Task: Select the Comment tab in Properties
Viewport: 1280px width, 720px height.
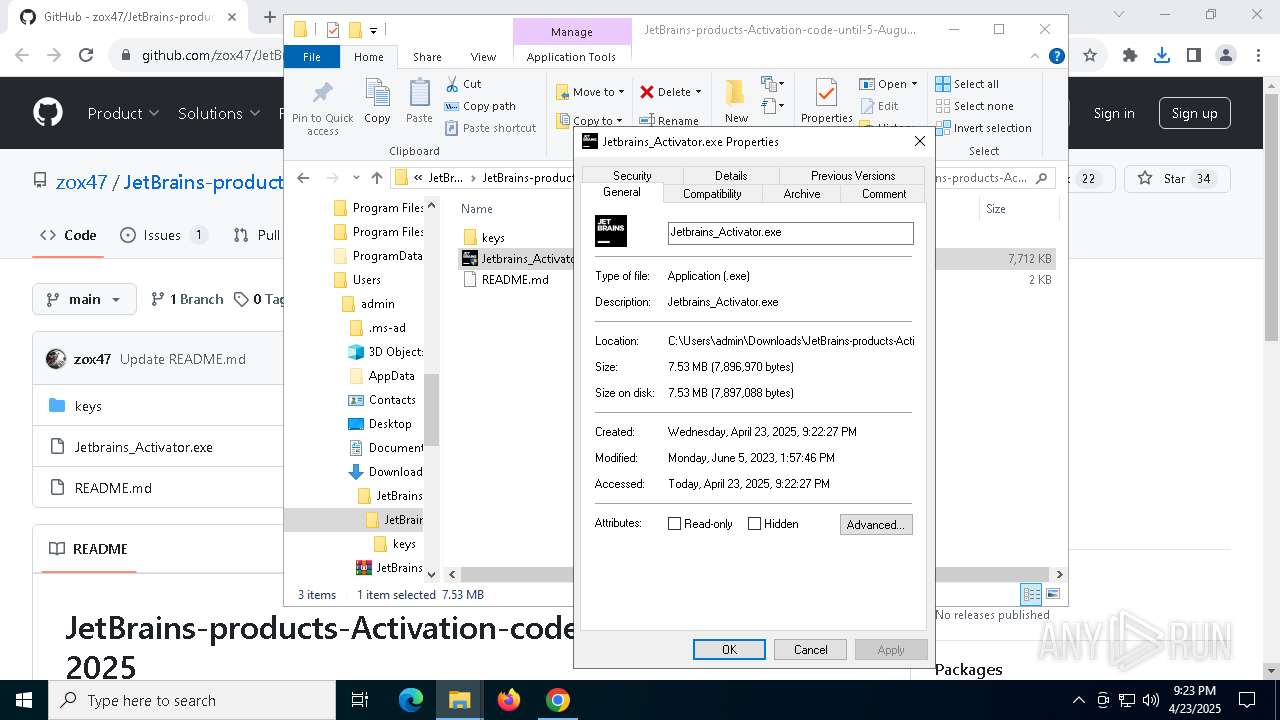Action: [884, 194]
